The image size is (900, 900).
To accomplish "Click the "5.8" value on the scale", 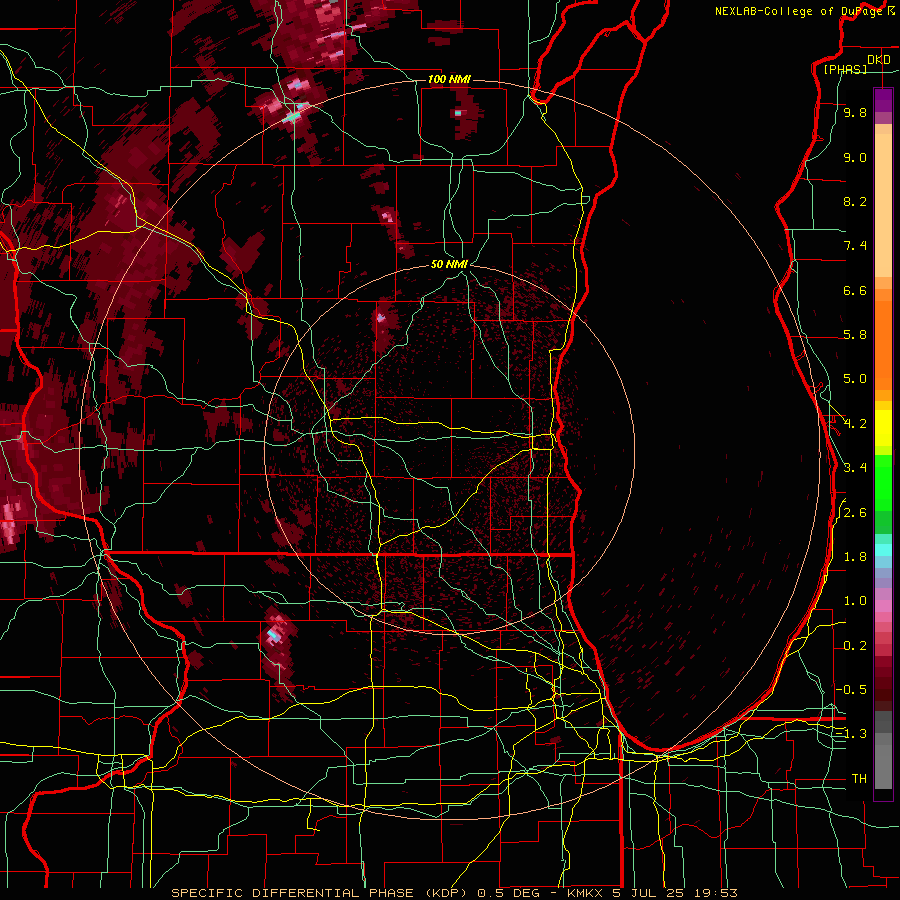I will [855, 335].
